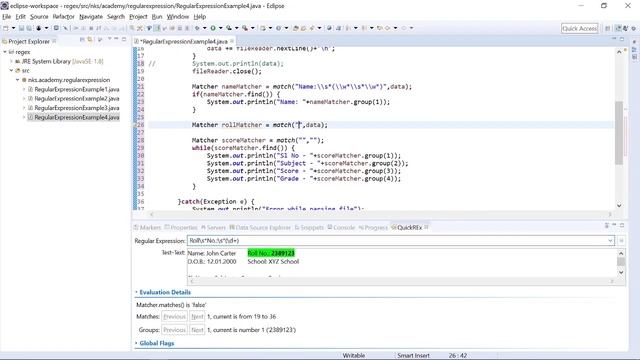
Task: Click the editor vertical scrollbar thumb
Action: click(619, 133)
